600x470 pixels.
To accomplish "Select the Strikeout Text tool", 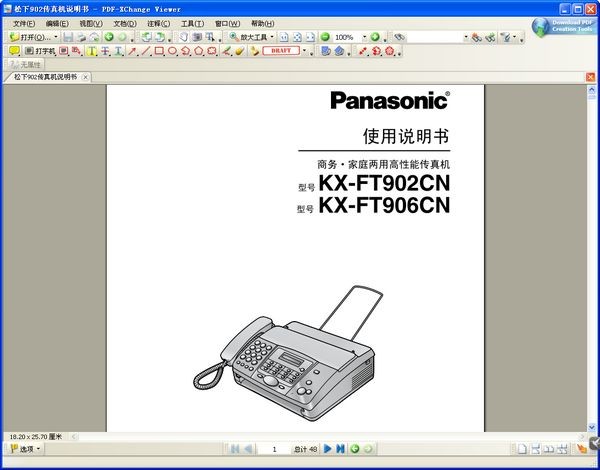I will (x=104, y=51).
